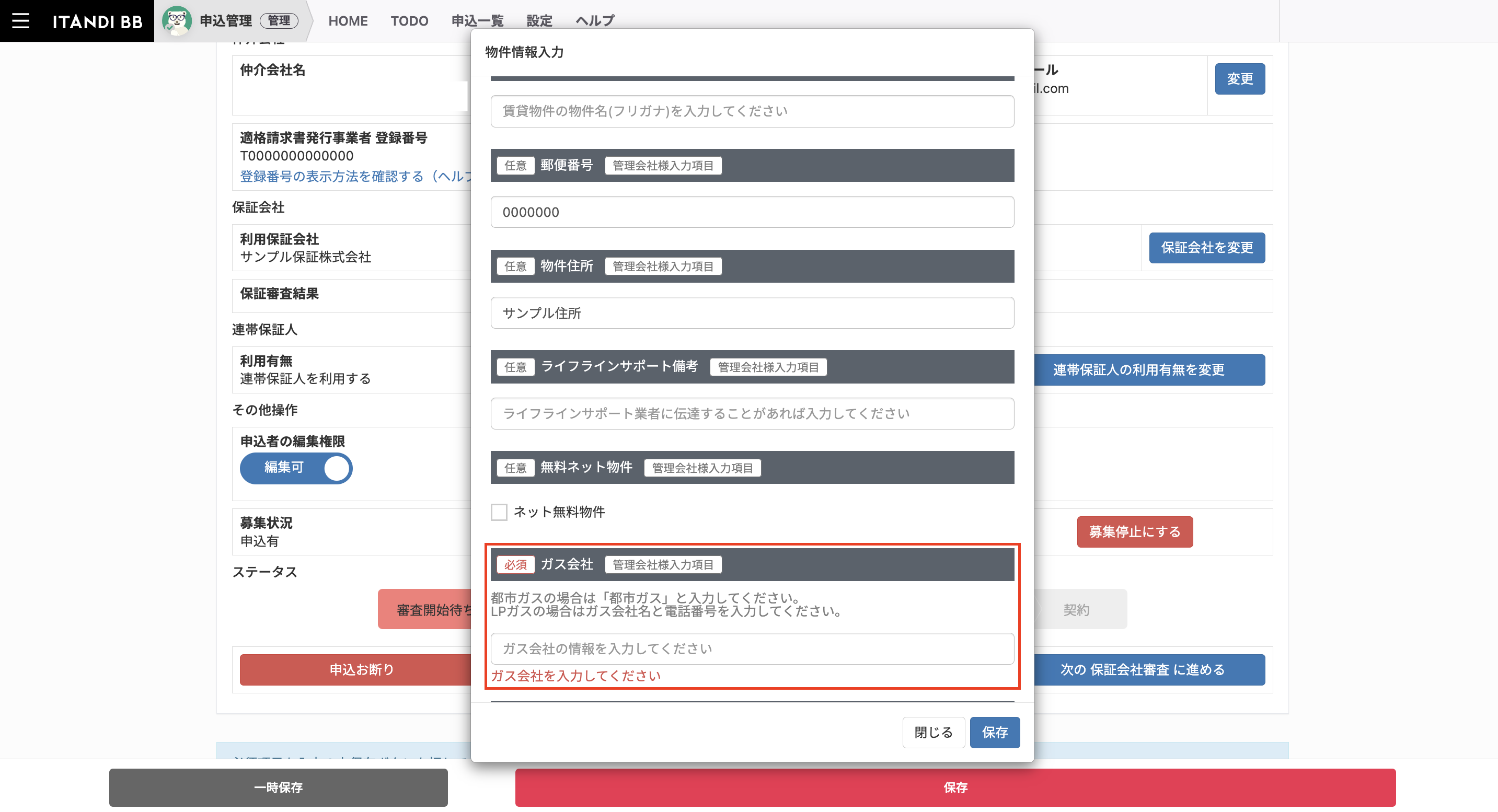Click the 審査開始待ち status step
This screenshot has width=1498, height=812.
425,610
